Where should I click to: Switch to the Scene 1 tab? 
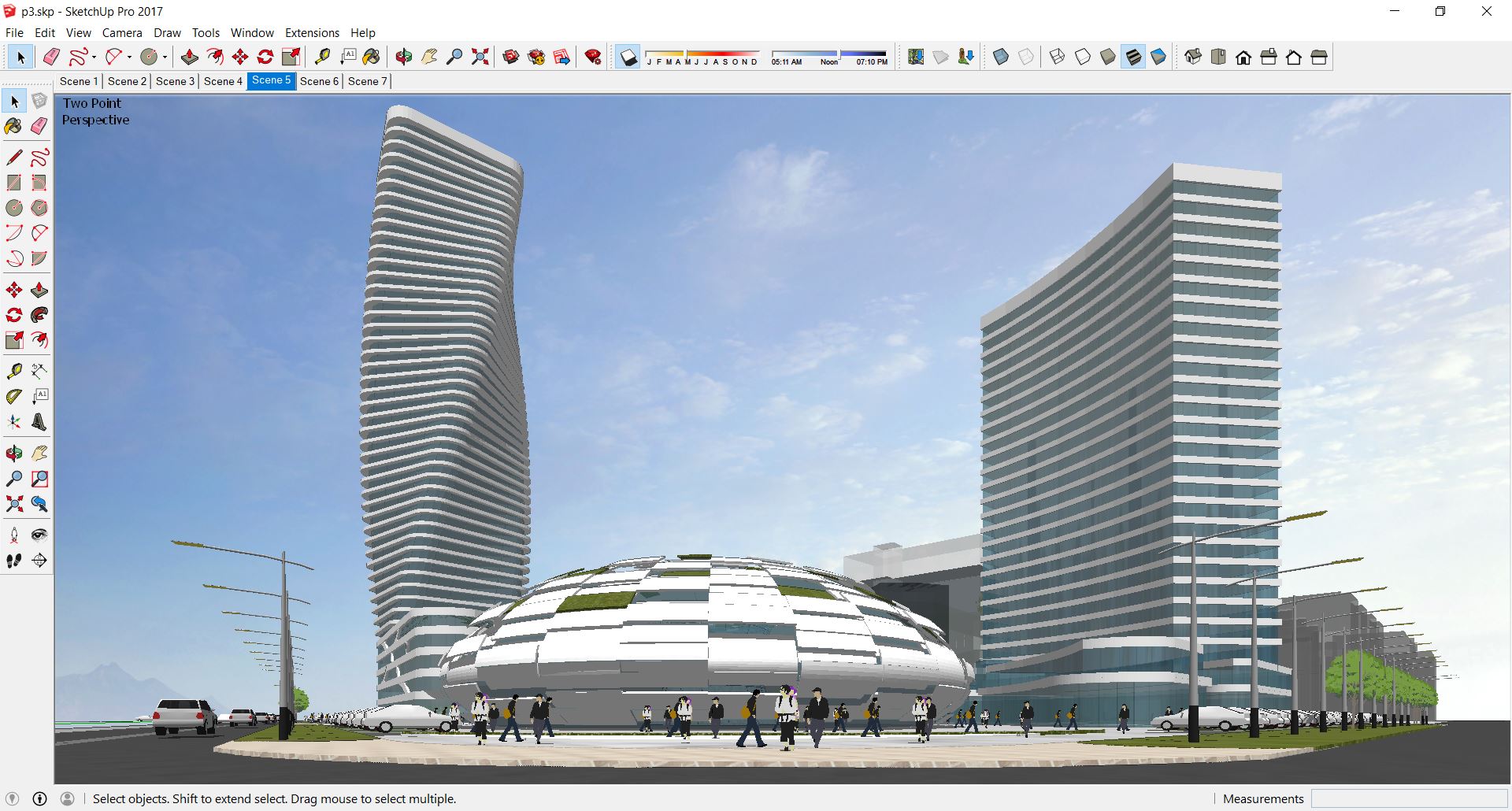(79, 81)
